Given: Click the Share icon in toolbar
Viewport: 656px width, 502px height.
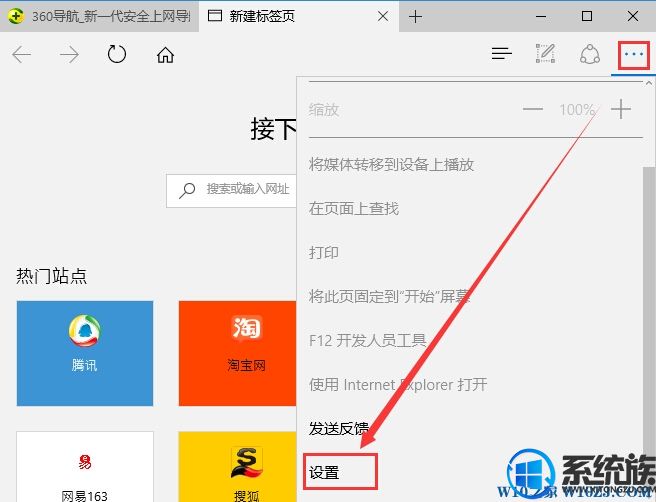Looking at the screenshot, I should point(590,54).
